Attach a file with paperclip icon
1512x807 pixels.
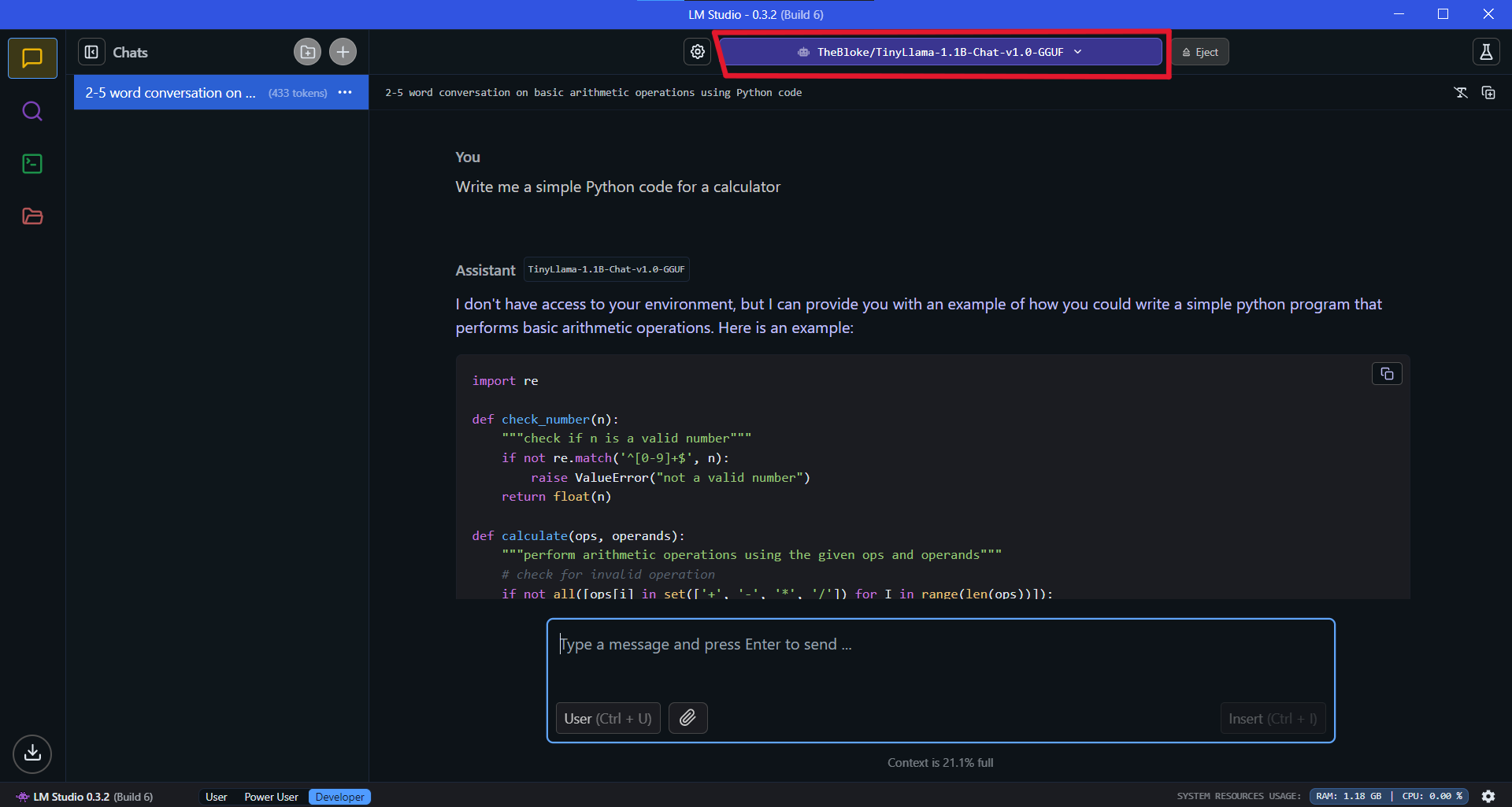[x=687, y=718]
